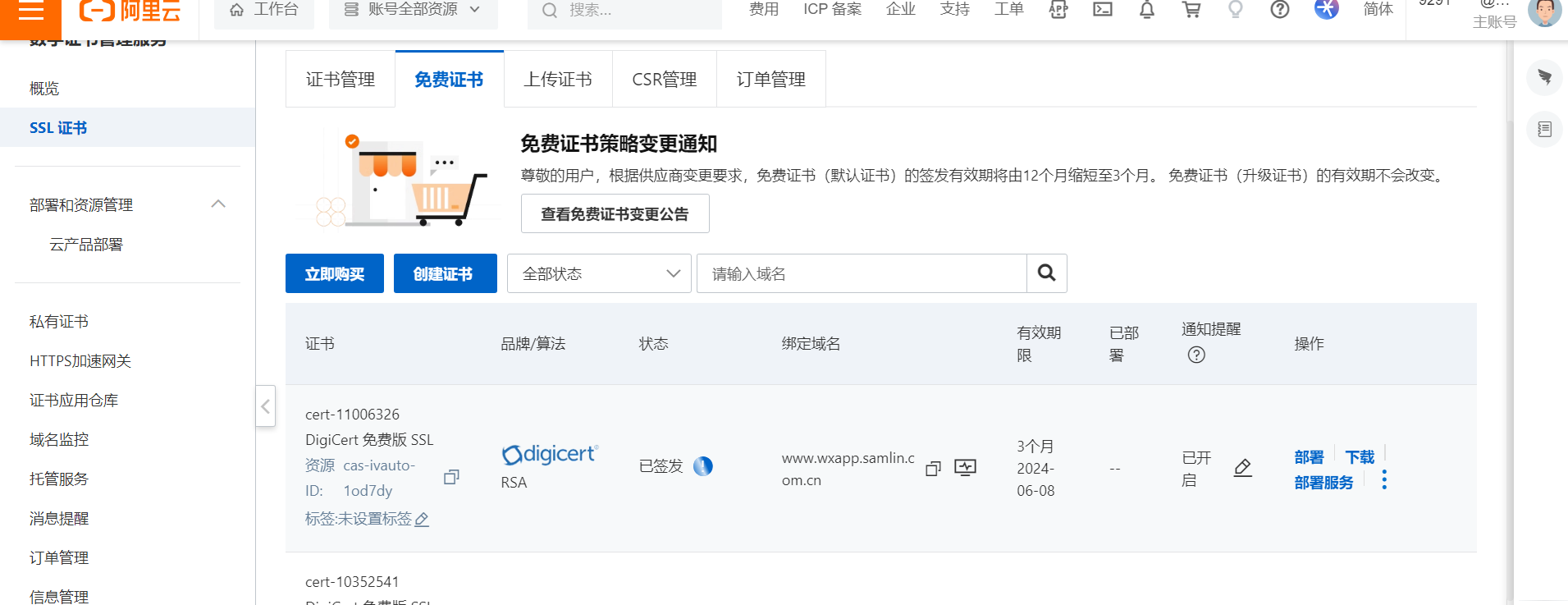The height and width of the screenshot is (605, 1568).
Task: Copy the bound domain name
Action: coord(933,469)
